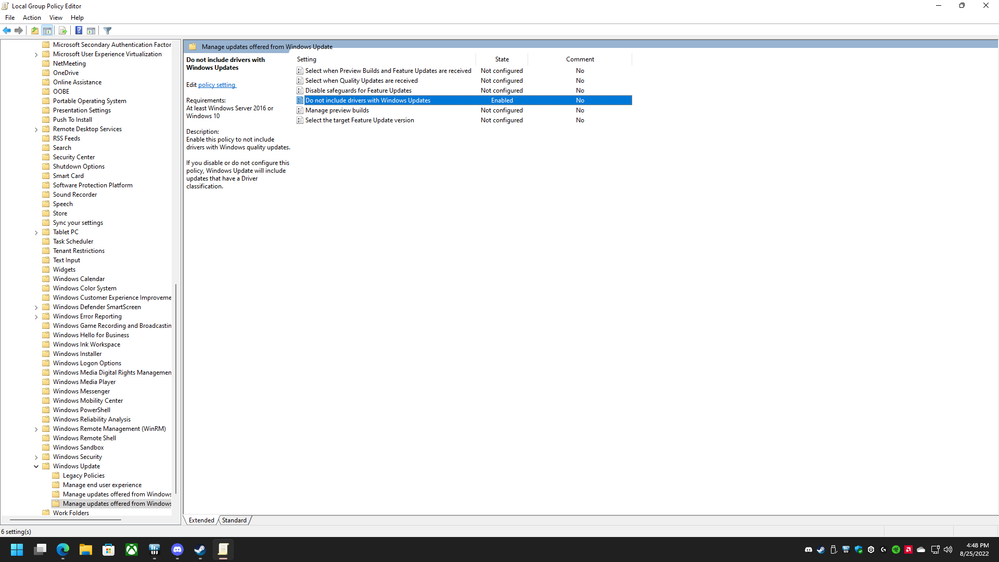The image size is (999, 562).
Task: Go back using the blue Back arrow
Action: click(7, 31)
